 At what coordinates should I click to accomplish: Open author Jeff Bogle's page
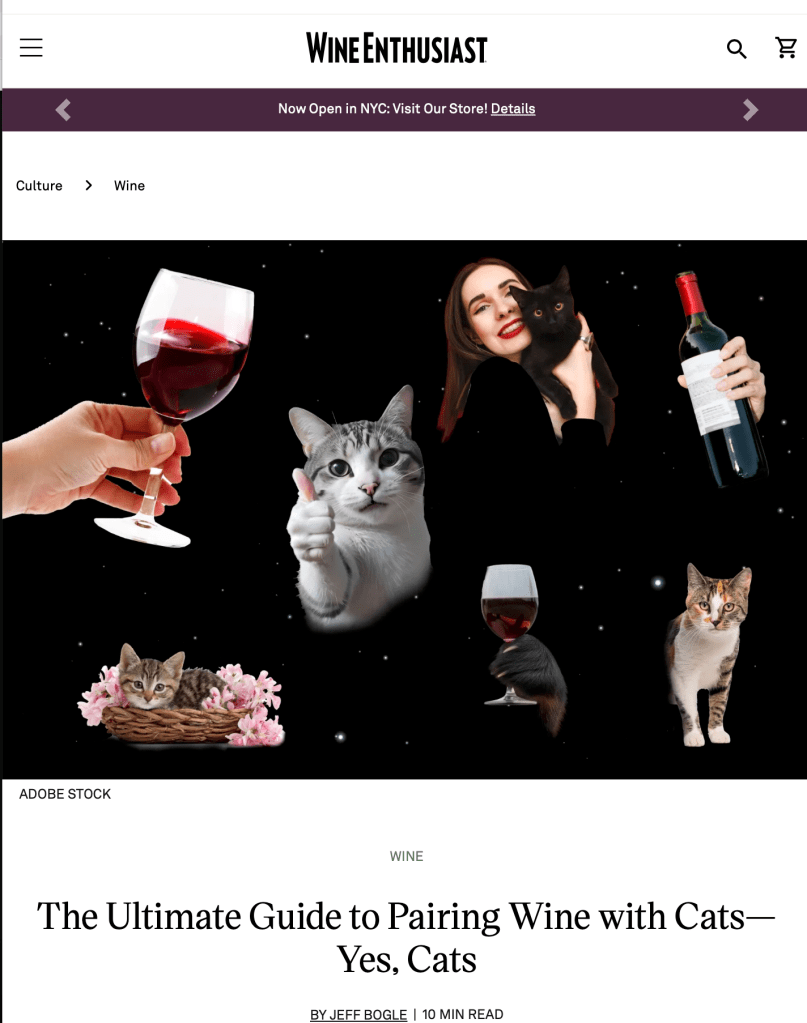[358, 1014]
